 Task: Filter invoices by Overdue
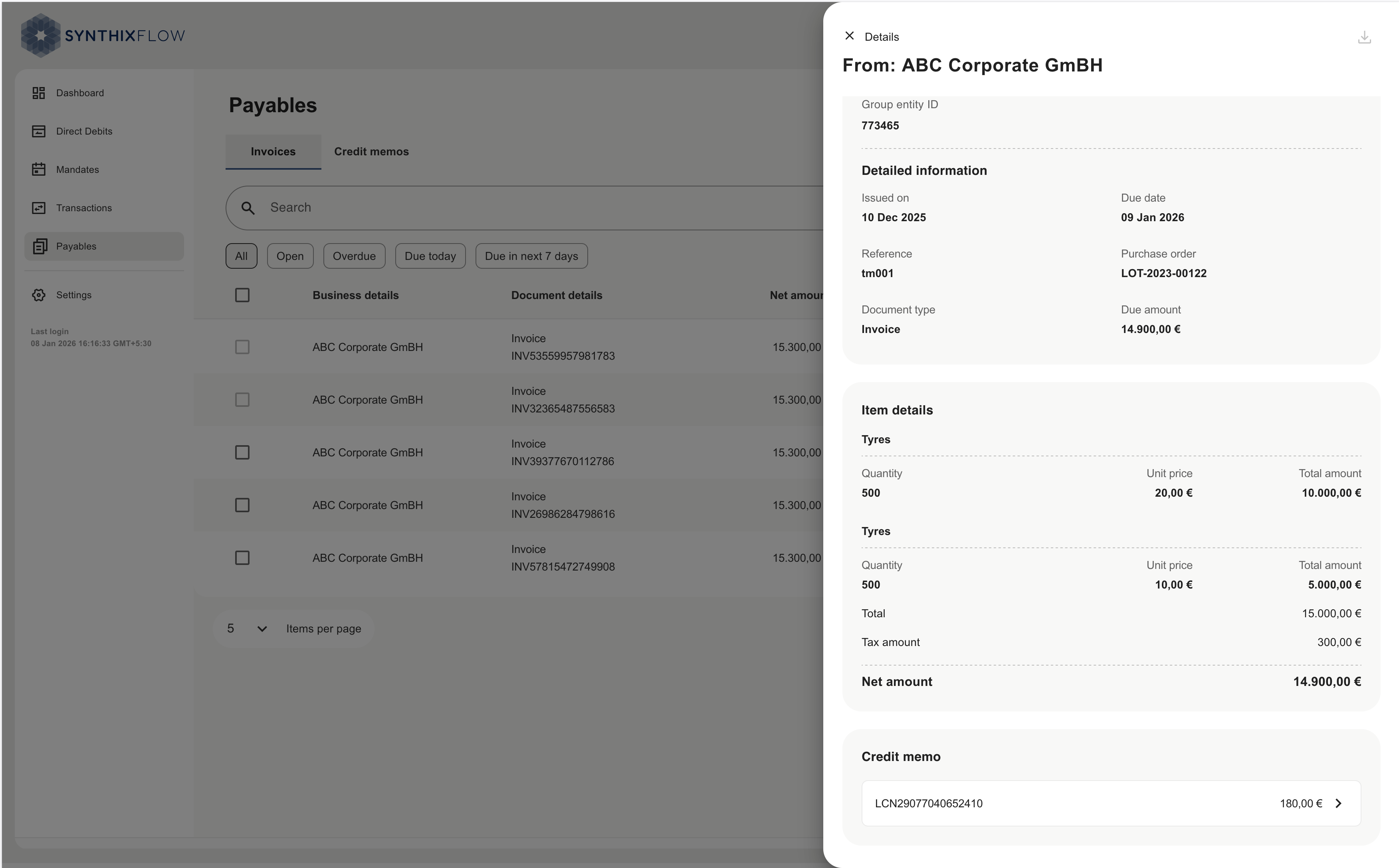pos(354,256)
